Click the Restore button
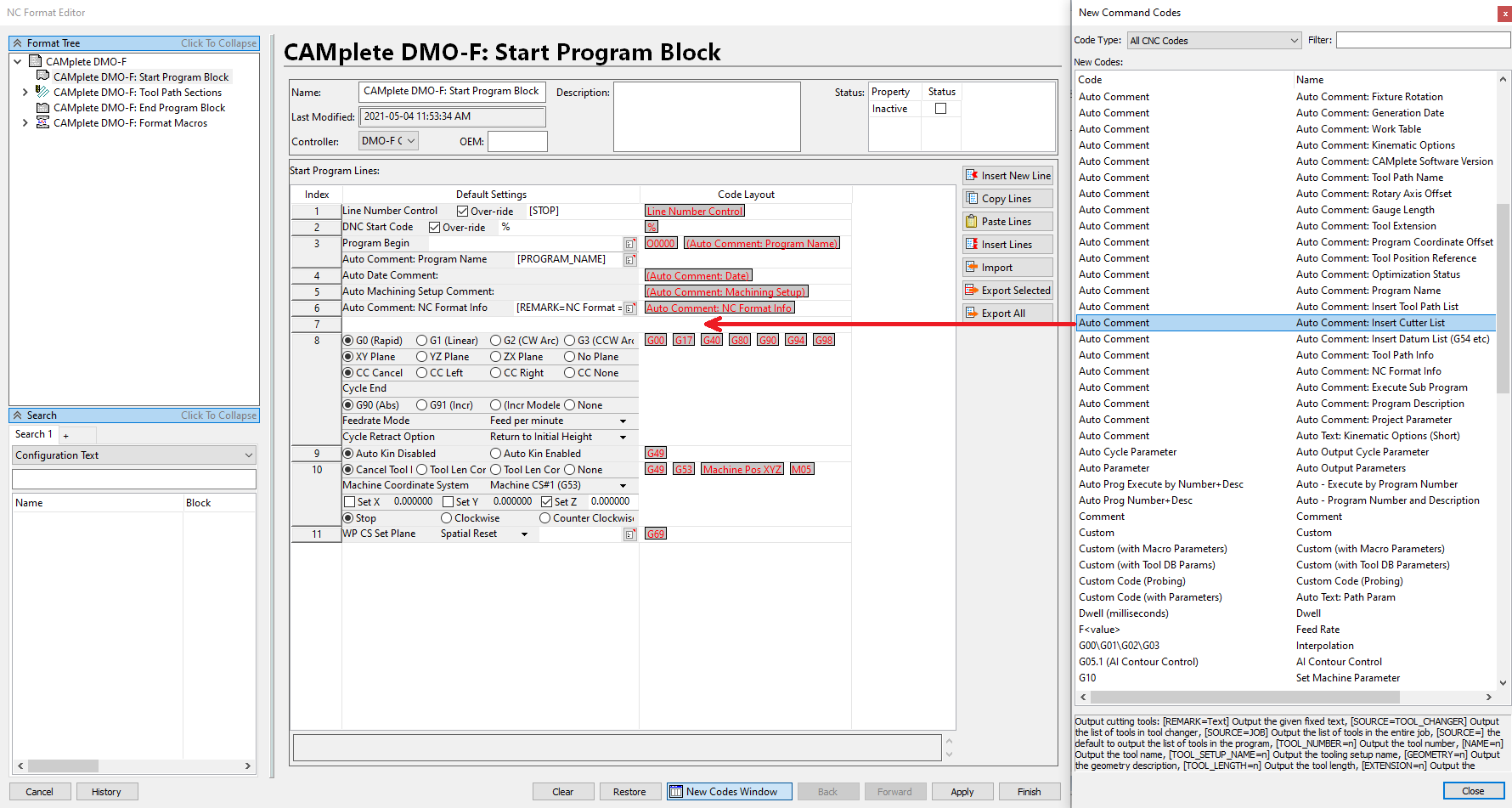The image size is (1512, 808). pyautogui.click(x=629, y=792)
